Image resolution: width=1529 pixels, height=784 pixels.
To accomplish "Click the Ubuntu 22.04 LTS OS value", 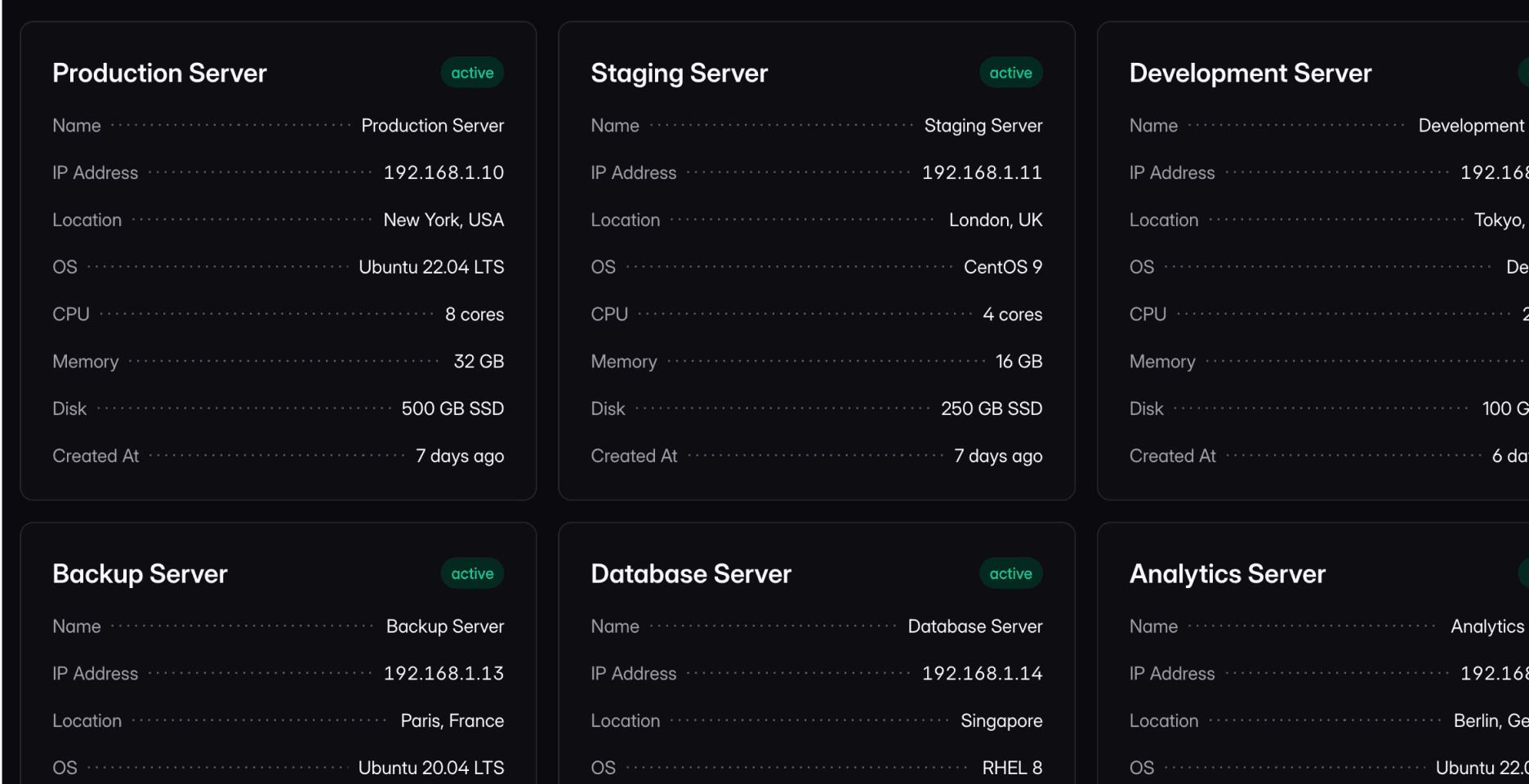I will coord(431,267).
